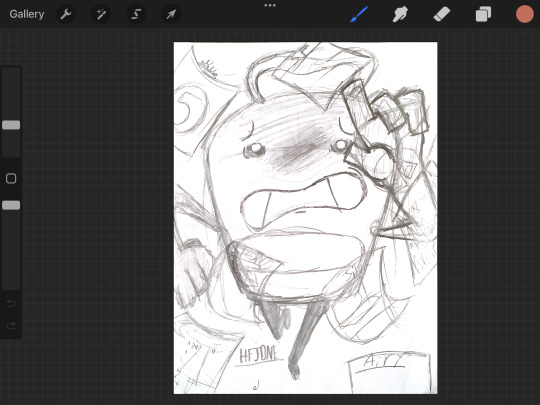The width and height of the screenshot is (540, 405).
Task: Open the Gallery
Action: pos(27,14)
